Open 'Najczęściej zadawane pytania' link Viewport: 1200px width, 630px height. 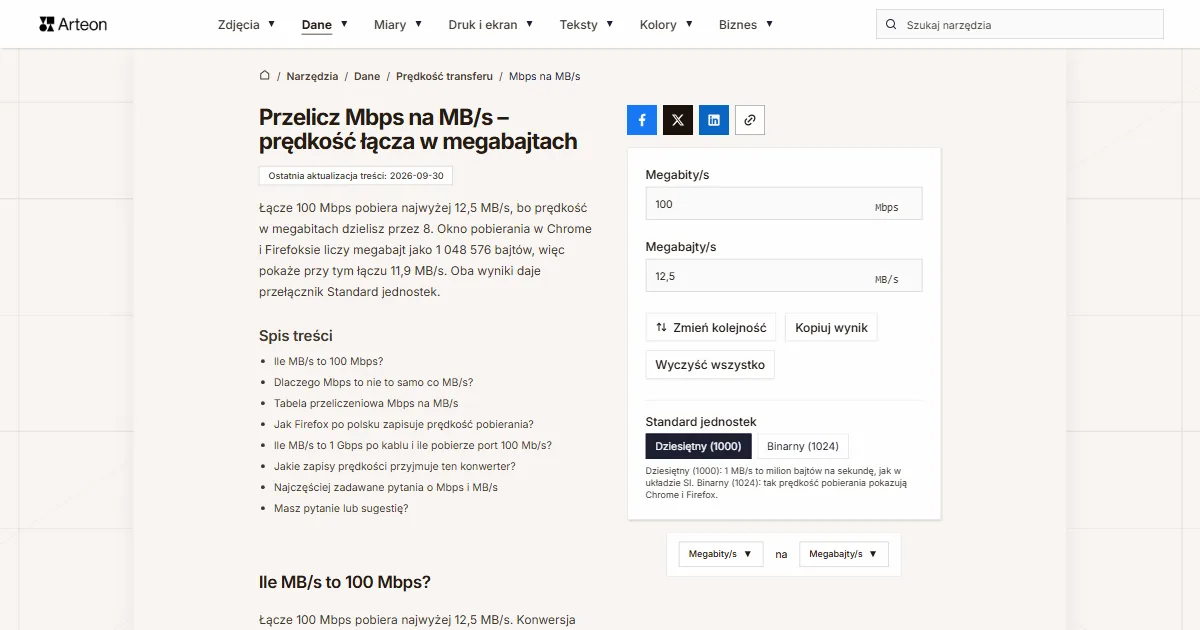[386, 487]
